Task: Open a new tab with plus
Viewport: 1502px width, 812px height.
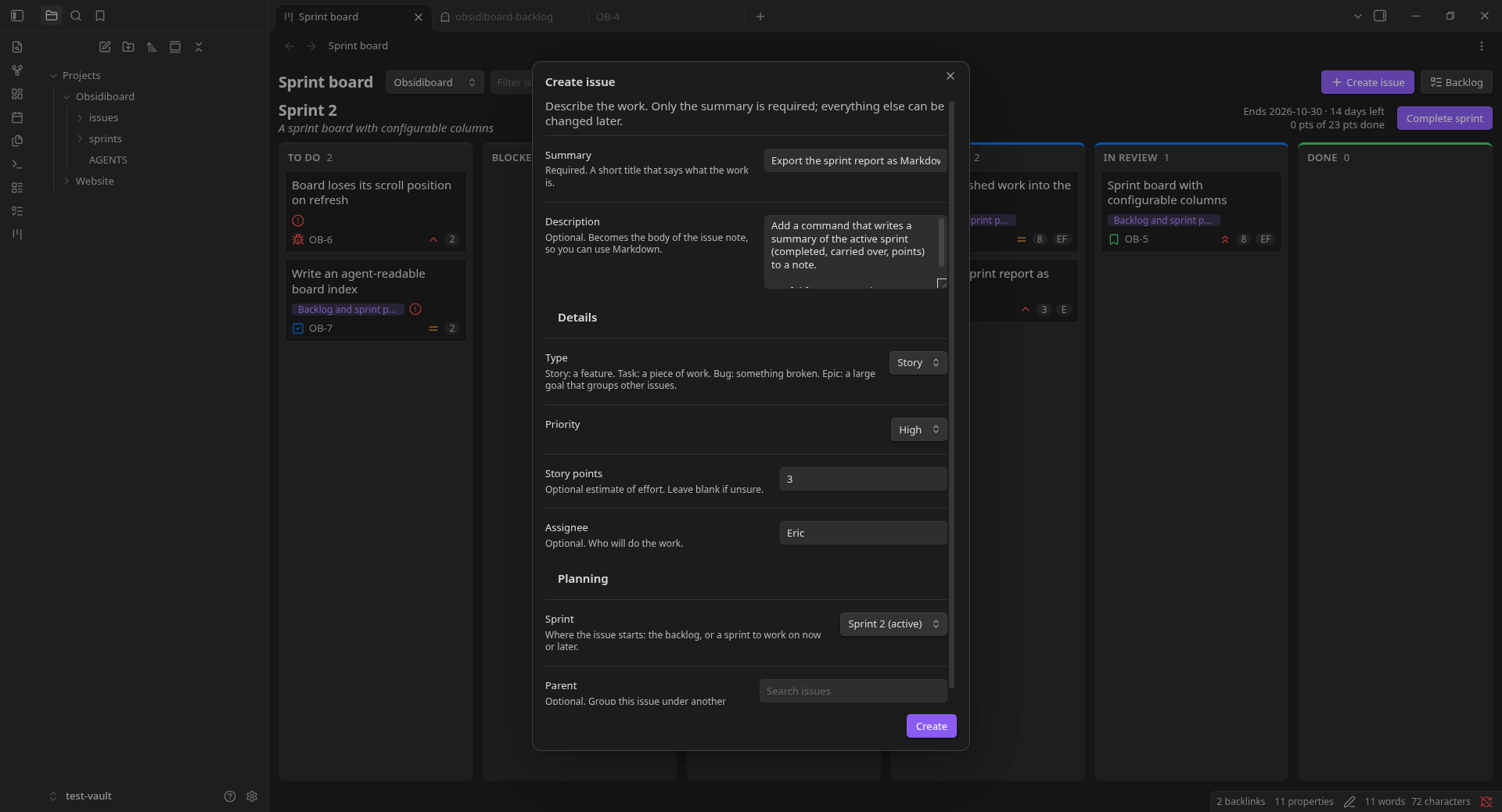Action: pos(760,16)
